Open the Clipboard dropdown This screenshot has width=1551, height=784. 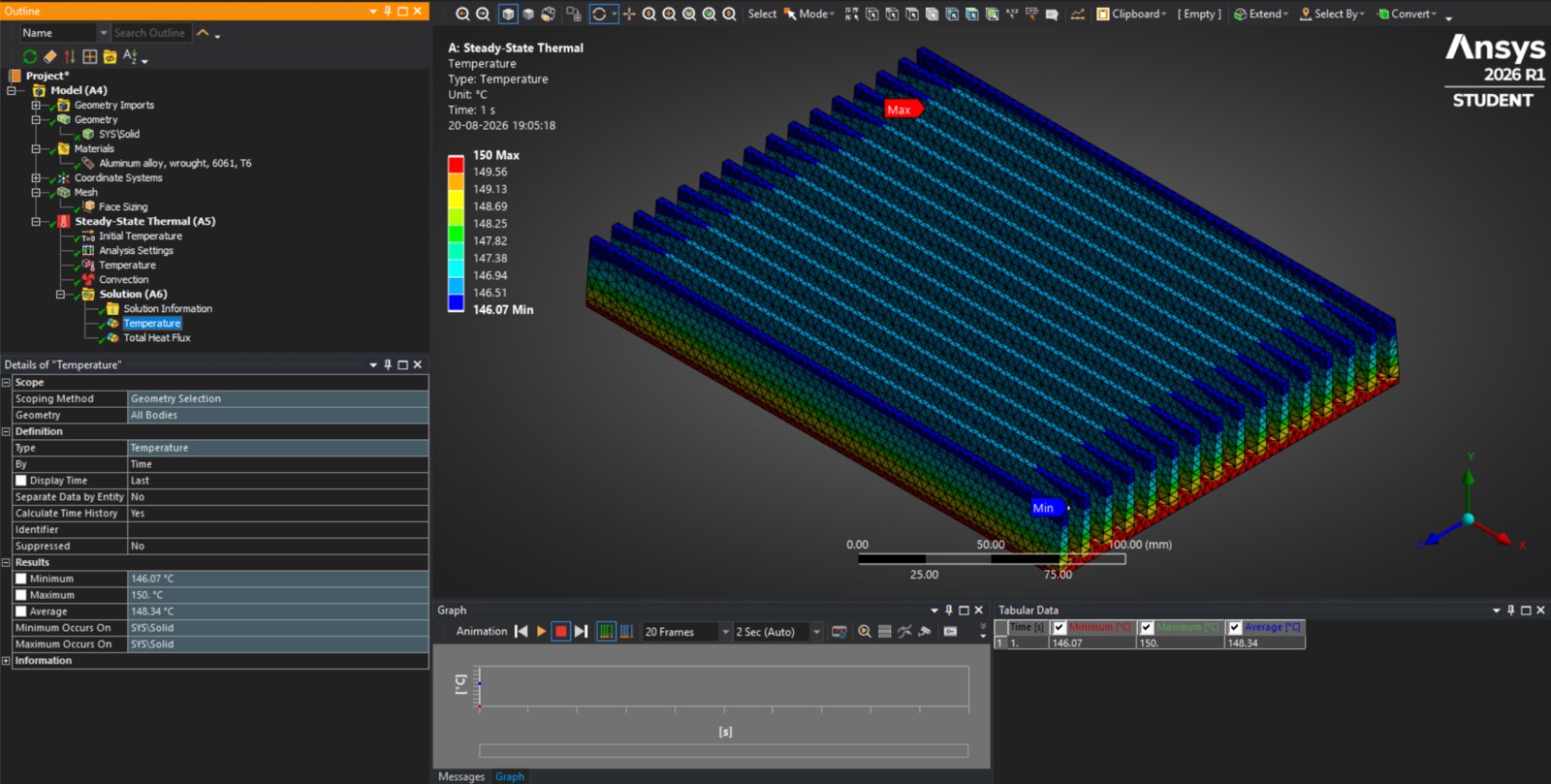point(1132,14)
